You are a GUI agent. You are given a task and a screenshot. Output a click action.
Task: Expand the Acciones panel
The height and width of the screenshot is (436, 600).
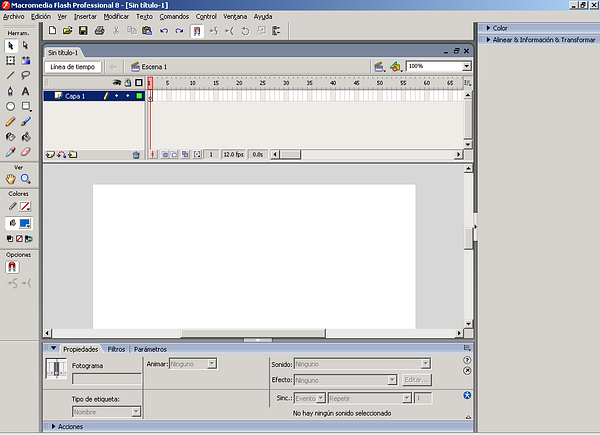tap(70, 427)
